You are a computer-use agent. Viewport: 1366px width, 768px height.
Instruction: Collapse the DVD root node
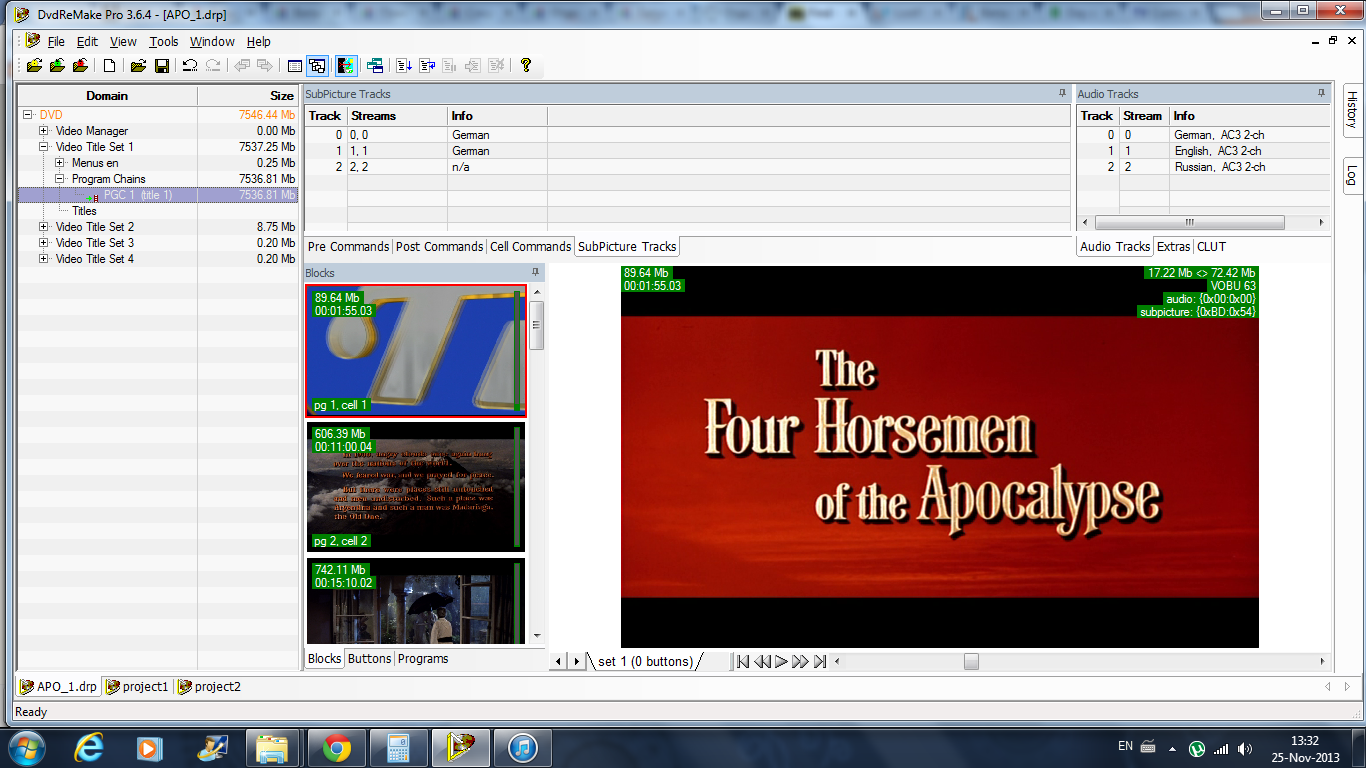tap(28, 115)
